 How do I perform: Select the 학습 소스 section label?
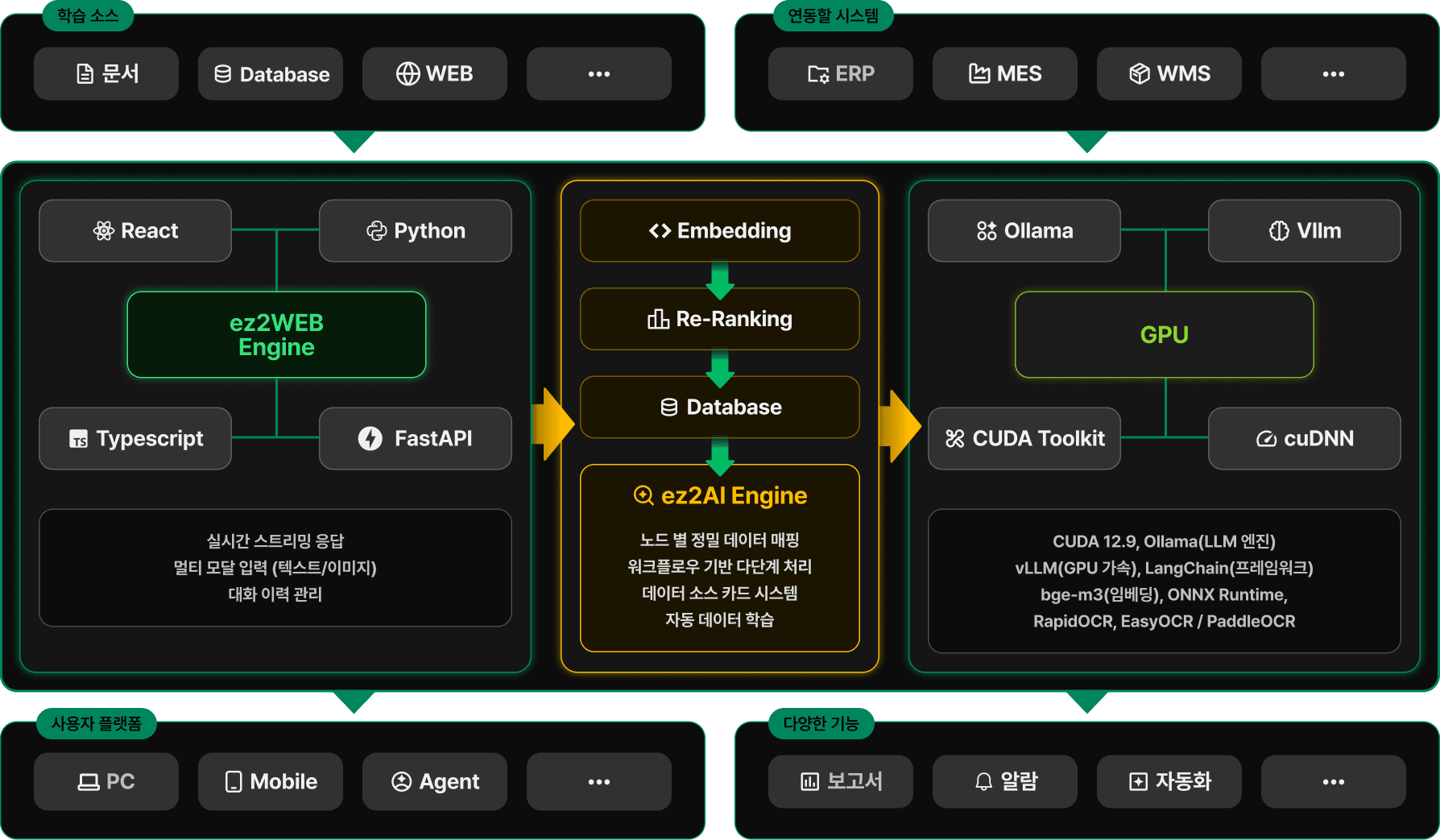click(x=88, y=15)
